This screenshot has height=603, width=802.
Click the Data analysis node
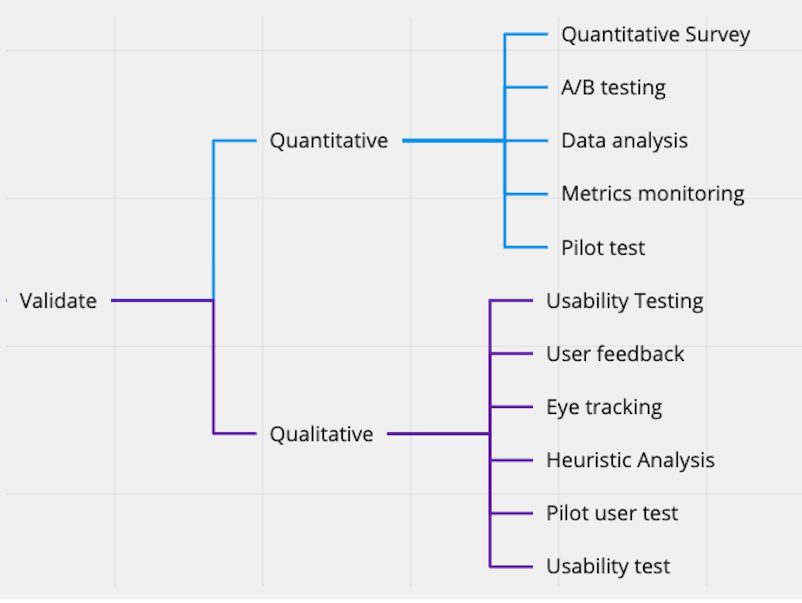(x=624, y=141)
